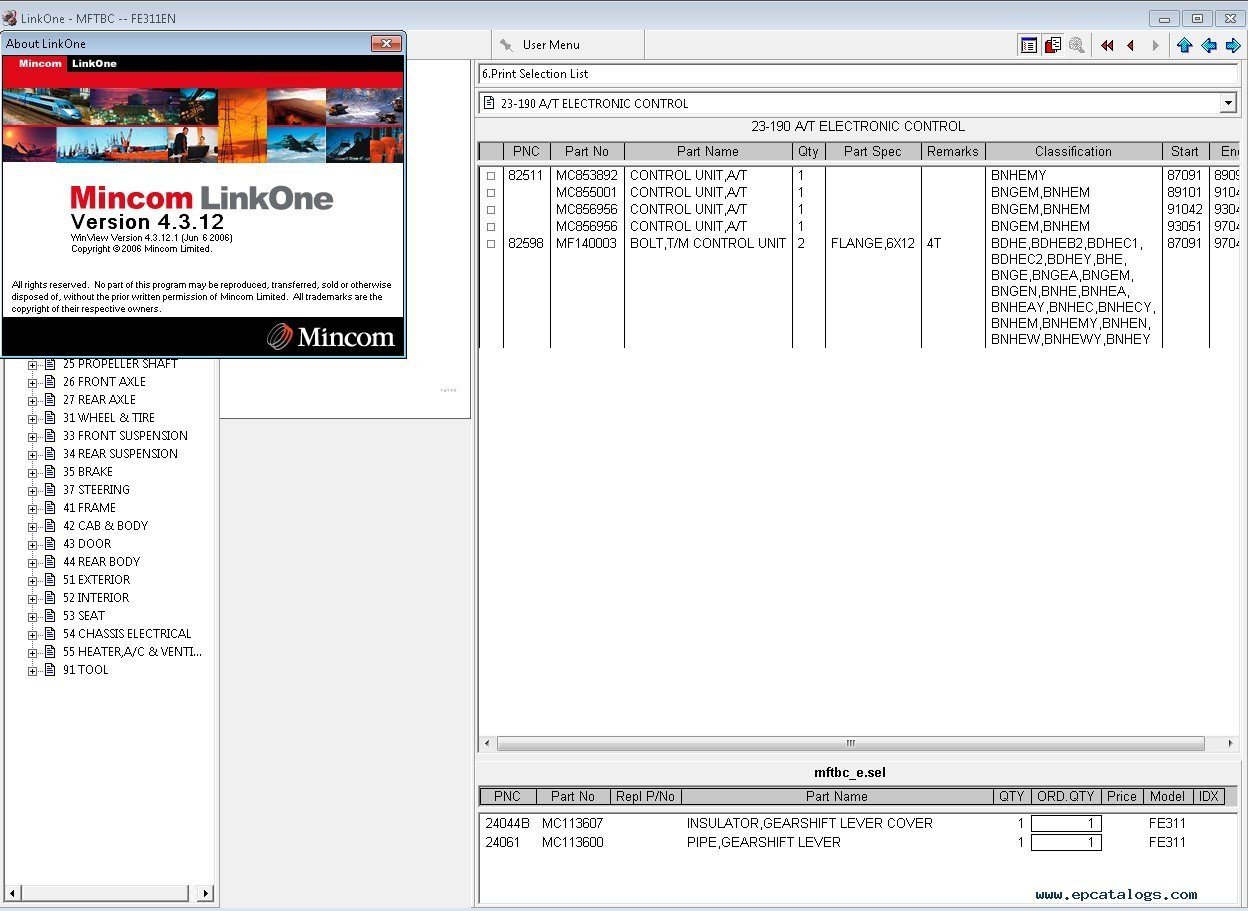Click the ORD.QTY field for MC113600
Screen dimensions: 1248x911
pyautogui.click(x=1066, y=843)
